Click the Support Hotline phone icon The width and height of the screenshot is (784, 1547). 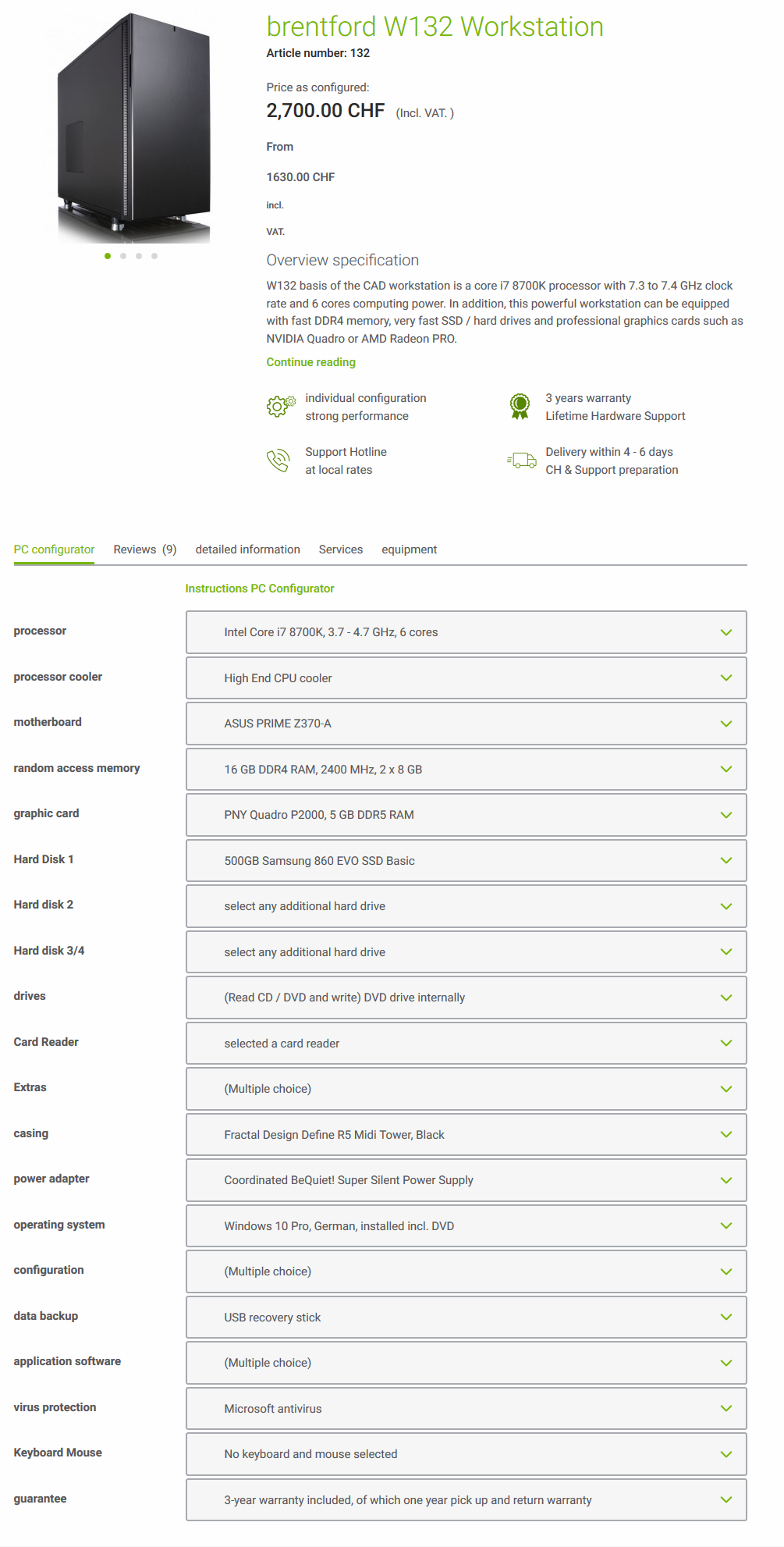coord(278,461)
